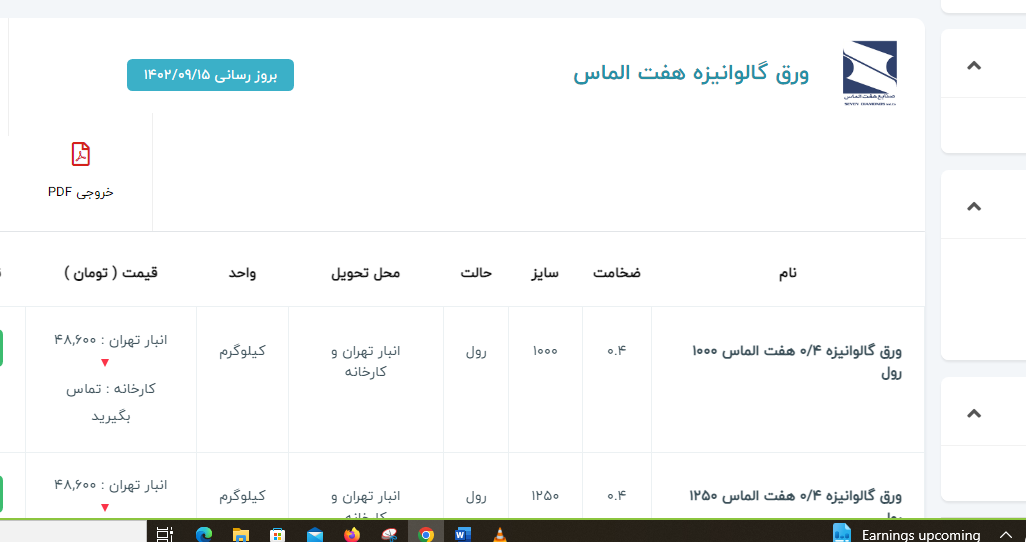Collapse the middle right sidebar panel
1026x542 pixels.
click(974, 207)
